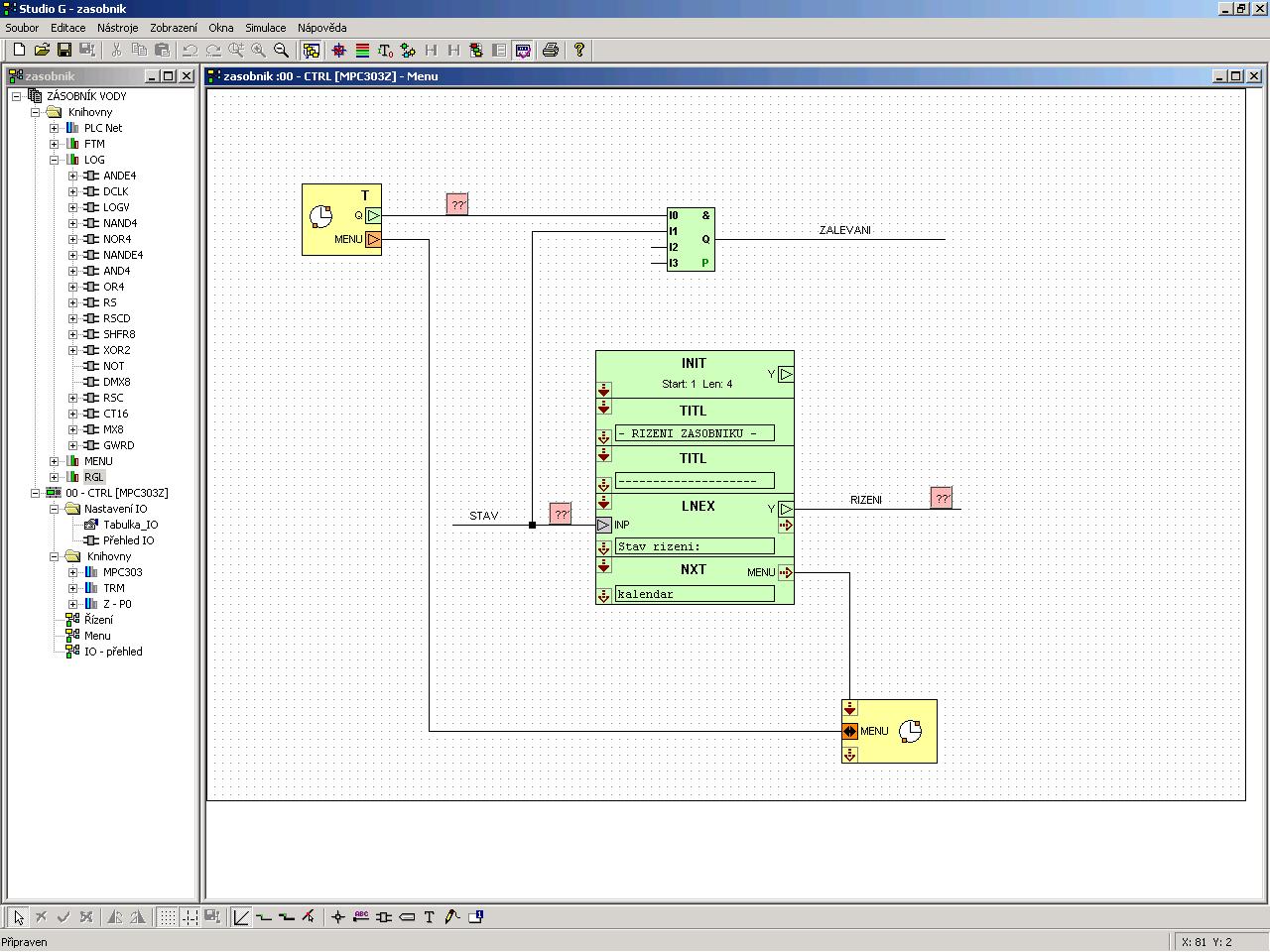The image size is (1270, 952).
Task: Click the Print icon in the toolbar
Action: click(551, 50)
